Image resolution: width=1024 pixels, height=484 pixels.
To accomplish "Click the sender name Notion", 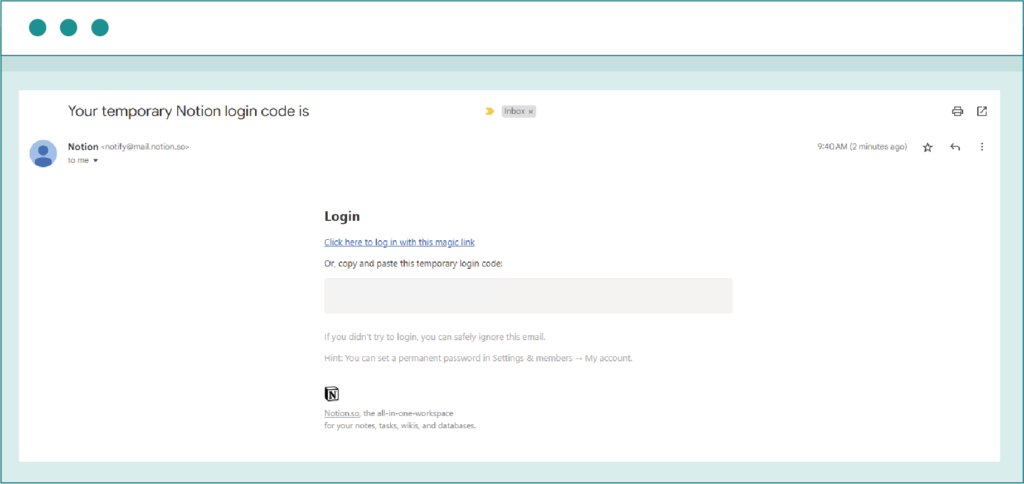I will tap(83, 147).
